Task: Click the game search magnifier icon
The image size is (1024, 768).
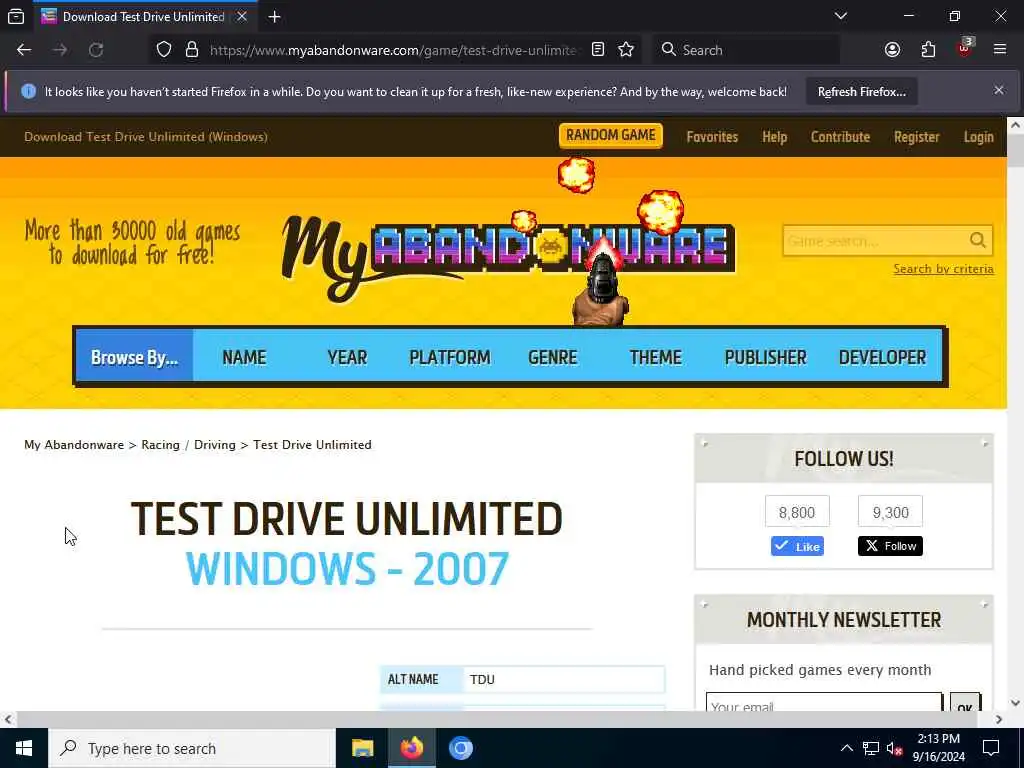Action: (978, 240)
